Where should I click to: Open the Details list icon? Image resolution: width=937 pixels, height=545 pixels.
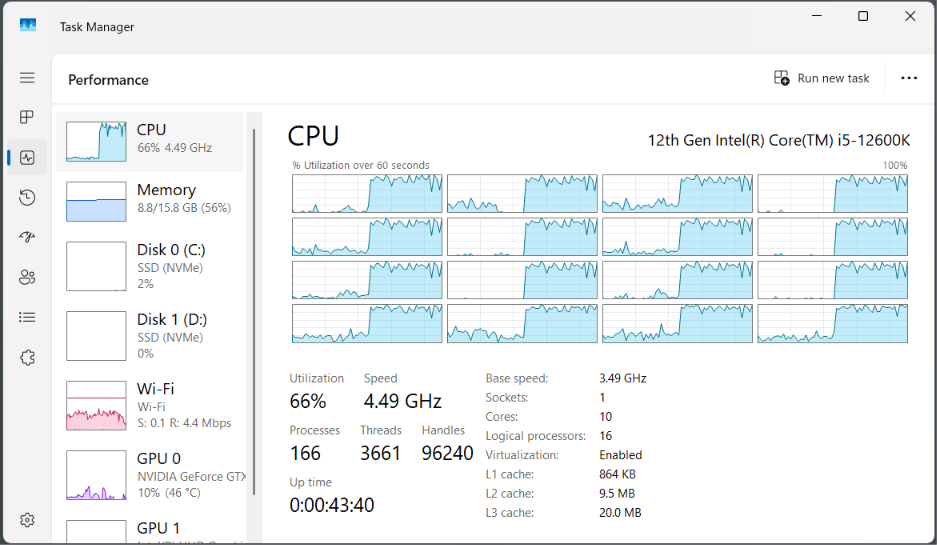tap(27, 317)
